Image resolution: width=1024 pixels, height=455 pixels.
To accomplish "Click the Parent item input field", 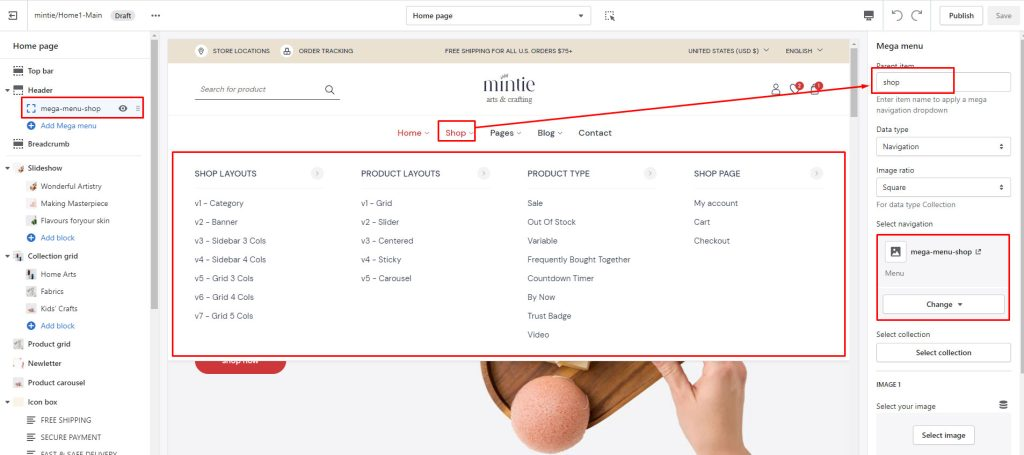I will 943,82.
